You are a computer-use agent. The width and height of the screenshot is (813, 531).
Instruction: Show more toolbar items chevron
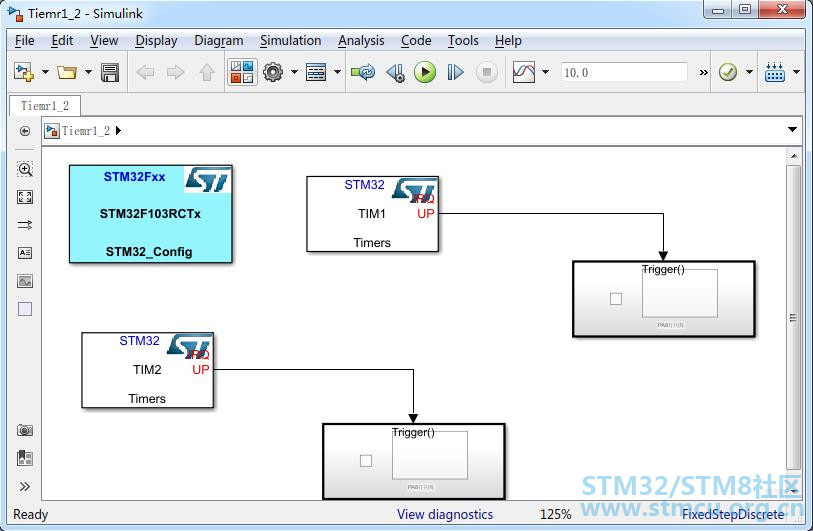(x=703, y=73)
